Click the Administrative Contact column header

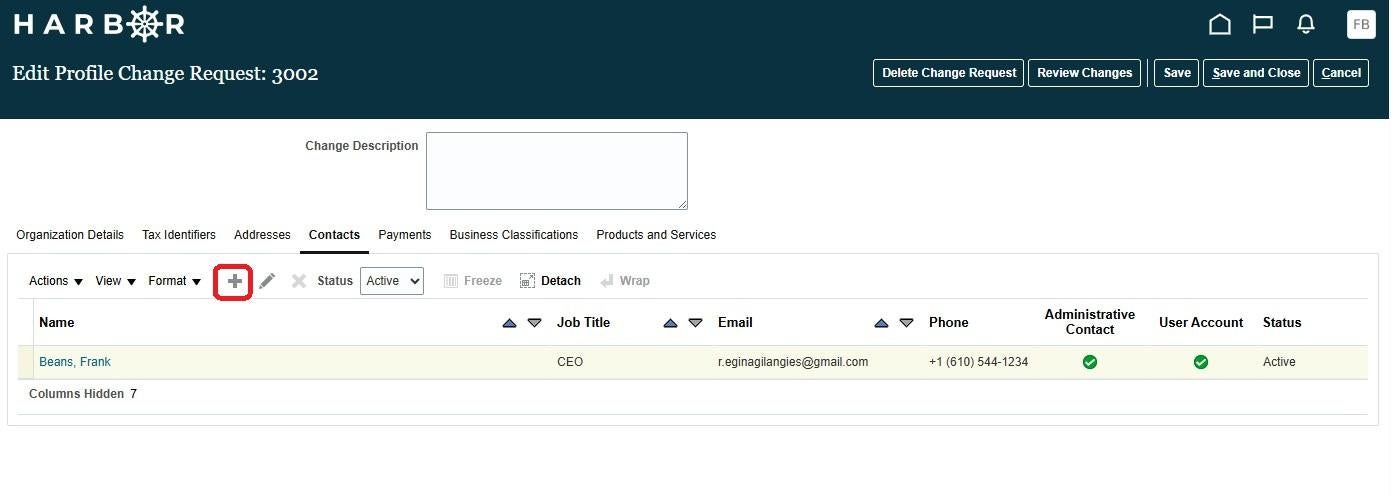(x=1090, y=322)
